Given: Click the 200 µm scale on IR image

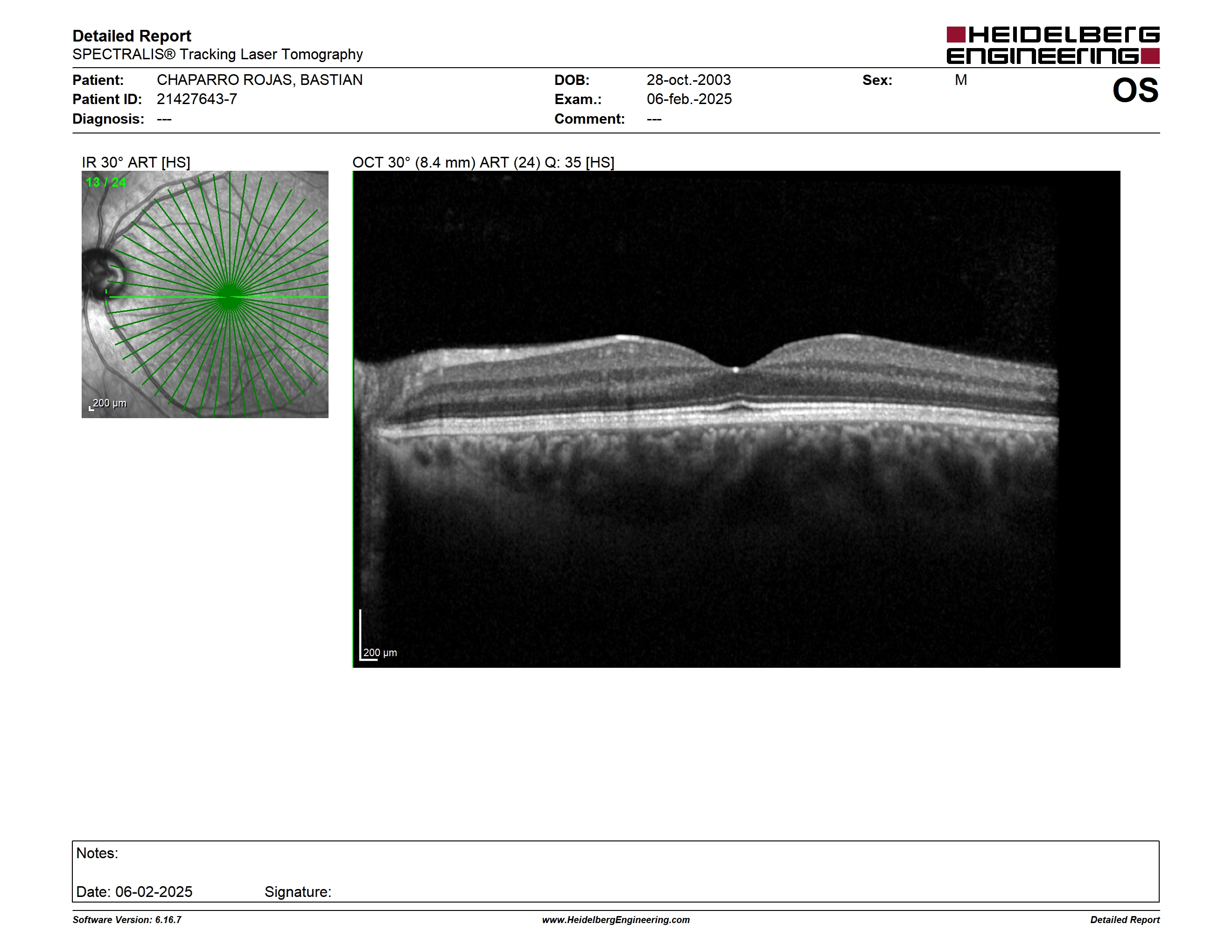Looking at the screenshot, I should [x=108, y=404].
